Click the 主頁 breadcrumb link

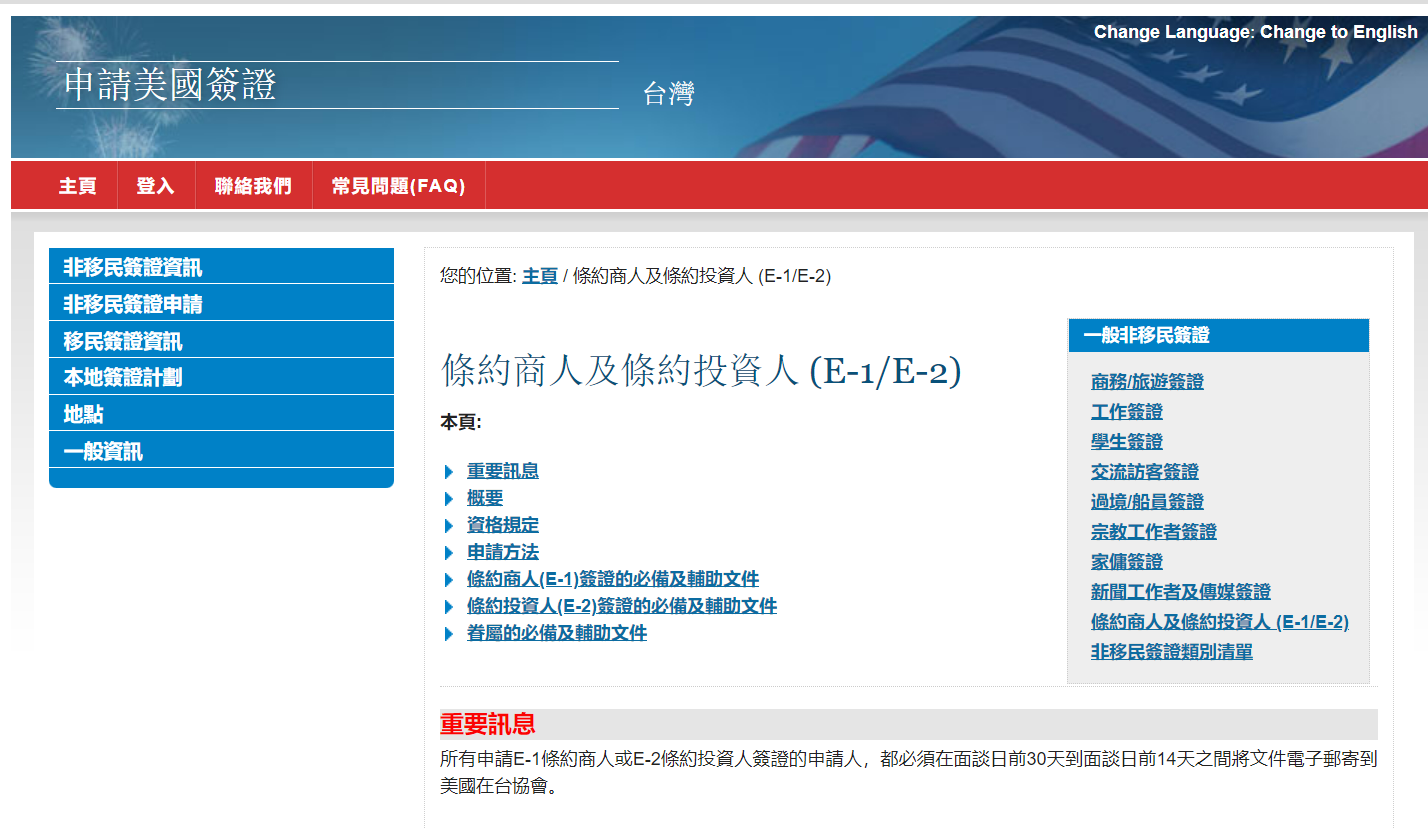[539, 276]
